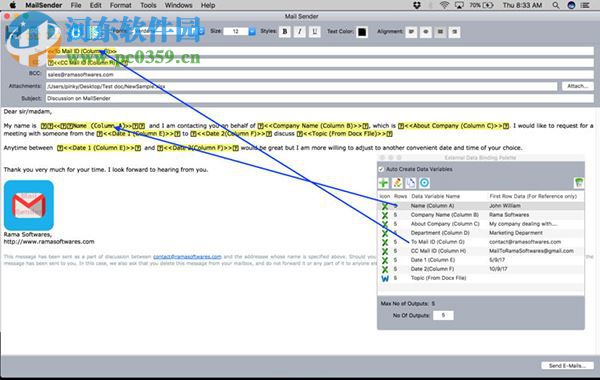600x380 pixels.
Task: Click 'Marketing Deparment' reference data cell
Action: pyautogui.click(x=516, y=233)
